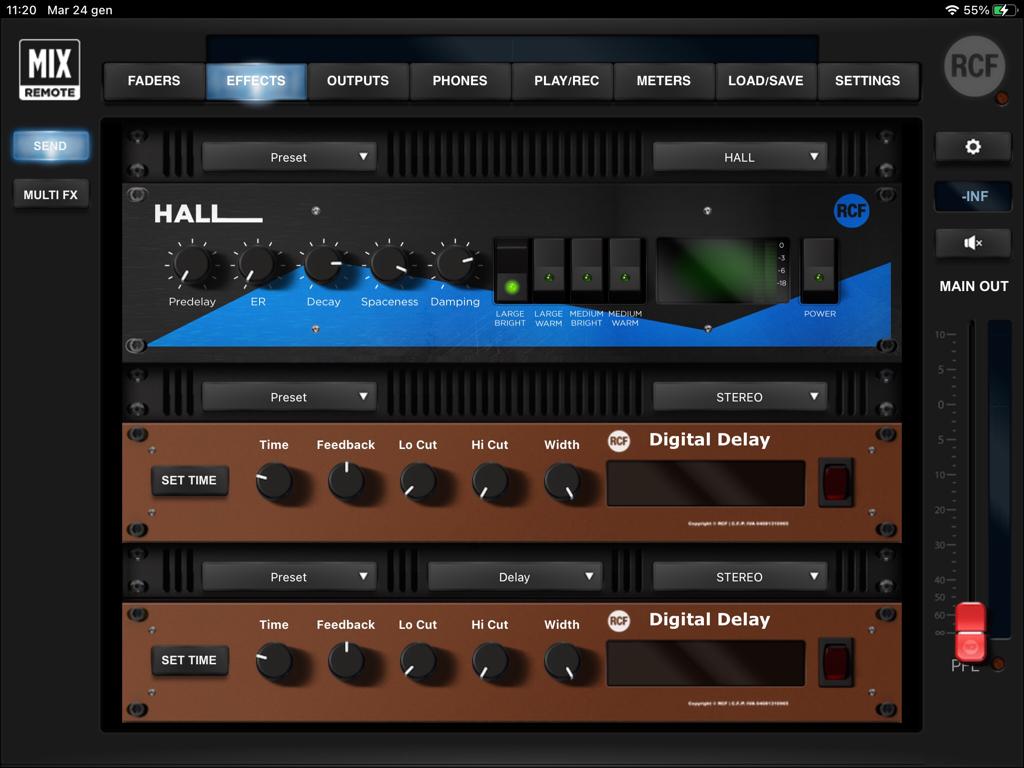Screen dimensions: 1024x768
Task: Click Hi Cut knob on first Digital Delay
Action: tap(490, 482)
